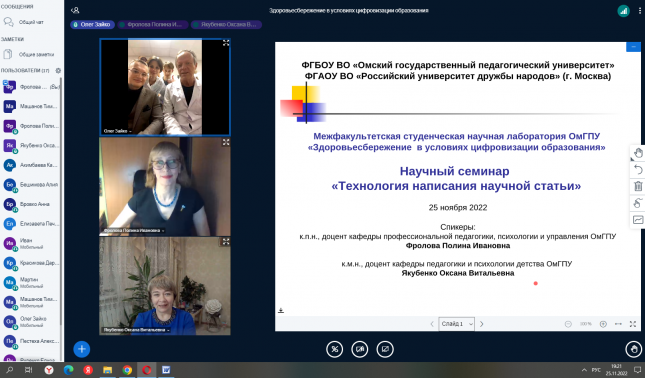Toggle webcam sharing button

360,350
